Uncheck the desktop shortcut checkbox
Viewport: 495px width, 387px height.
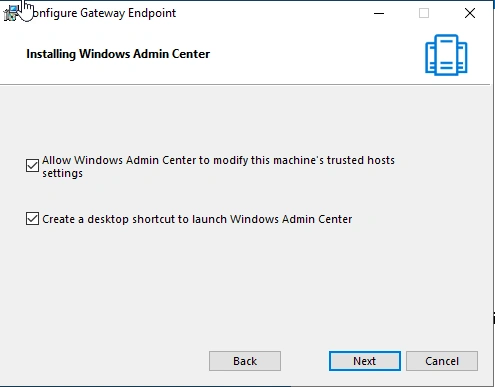click(32, 219)
